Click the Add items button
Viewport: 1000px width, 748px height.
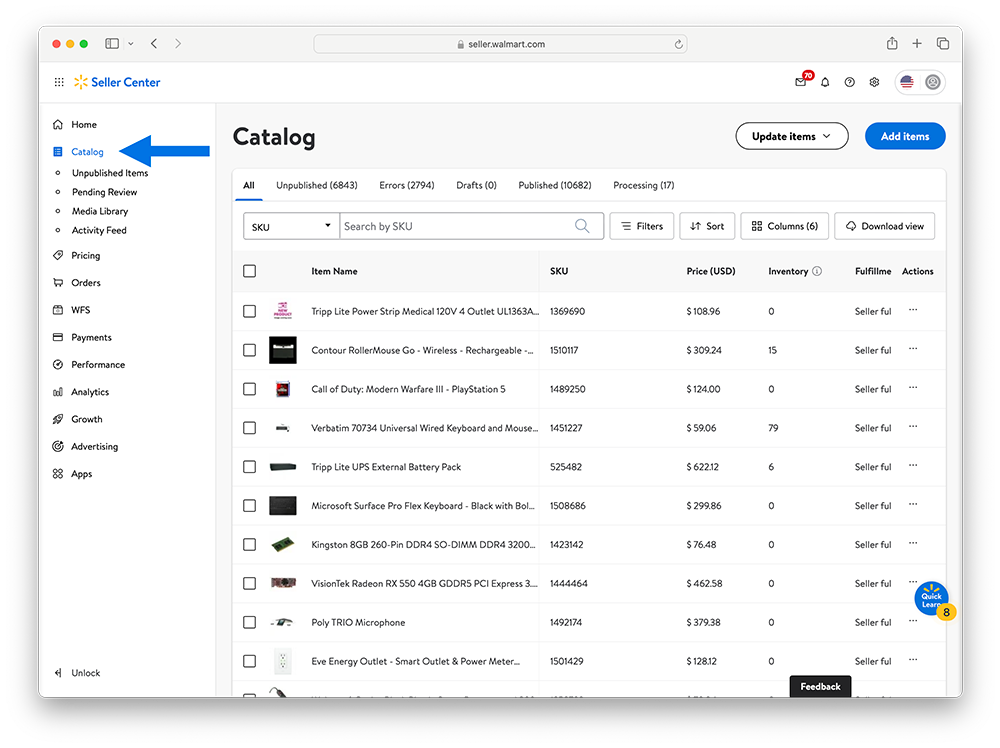pos(905,136)
